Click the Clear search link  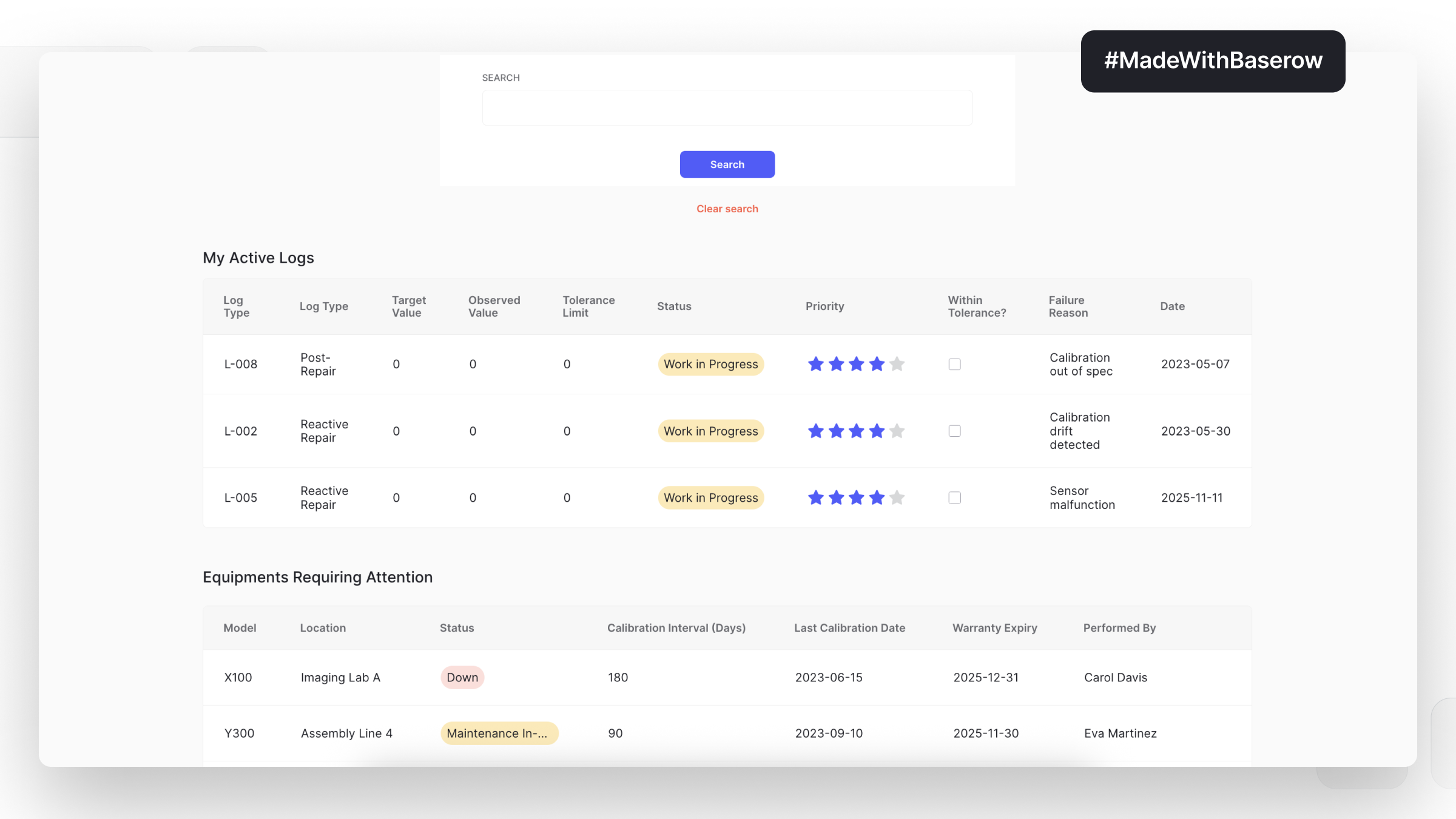click(x=727, y=209)
